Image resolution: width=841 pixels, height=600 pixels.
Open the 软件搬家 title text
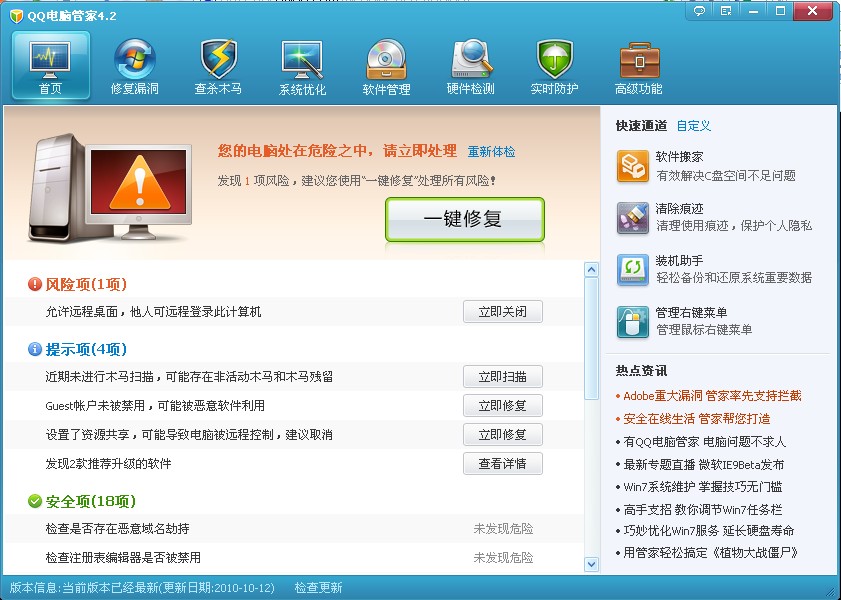point(679,157)
